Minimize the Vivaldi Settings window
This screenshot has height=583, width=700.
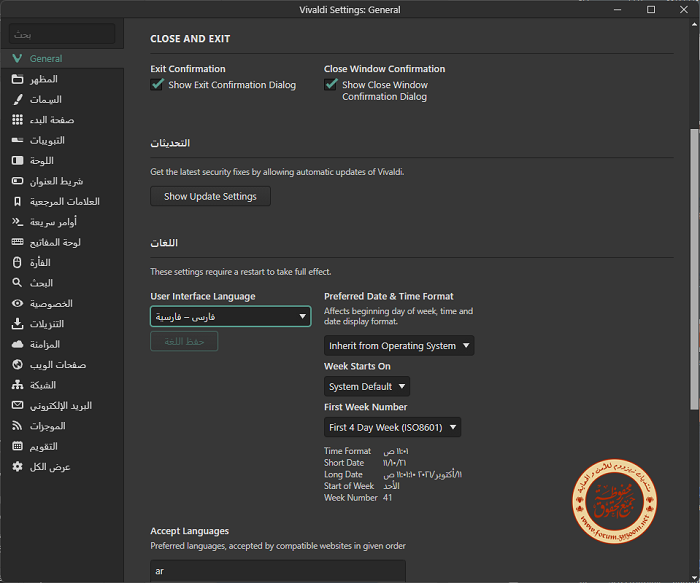click(x=617, y=9)
